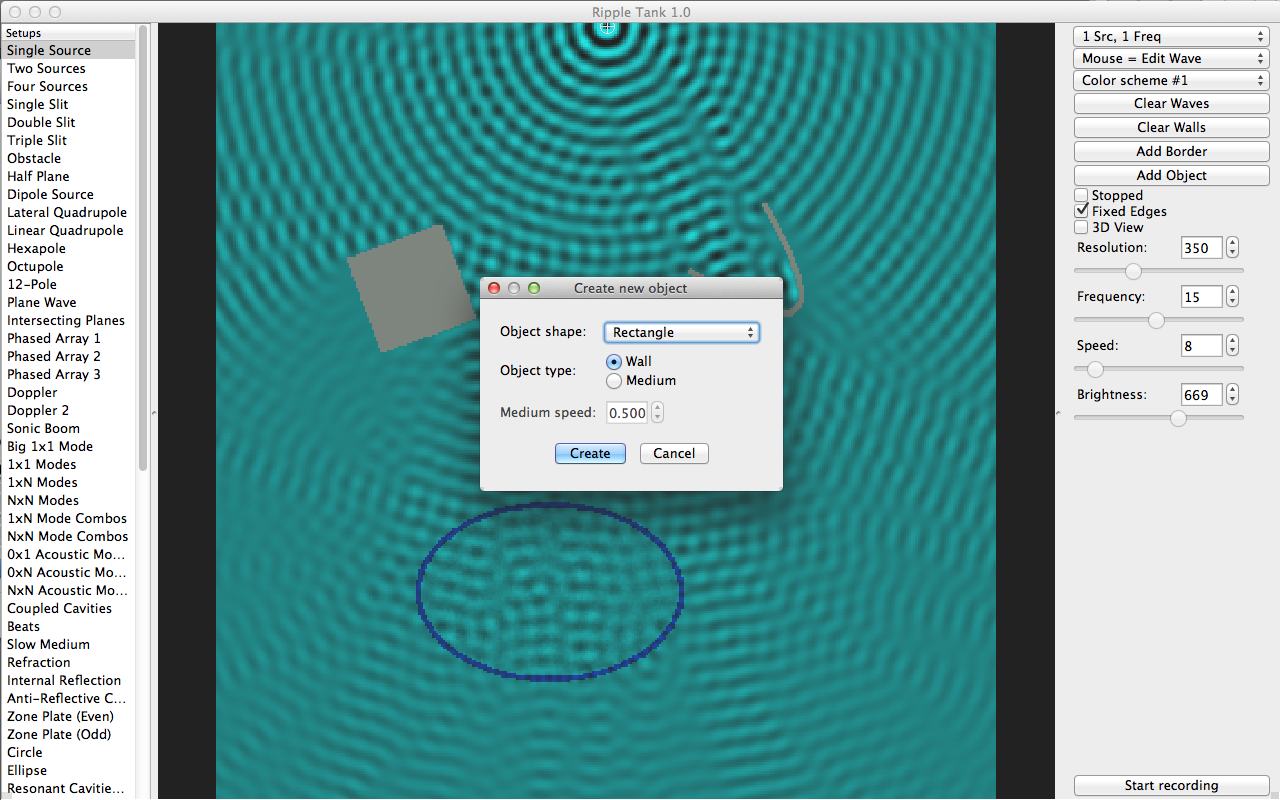Click the Resolution stepper arrows

(x=1232, y=248)
